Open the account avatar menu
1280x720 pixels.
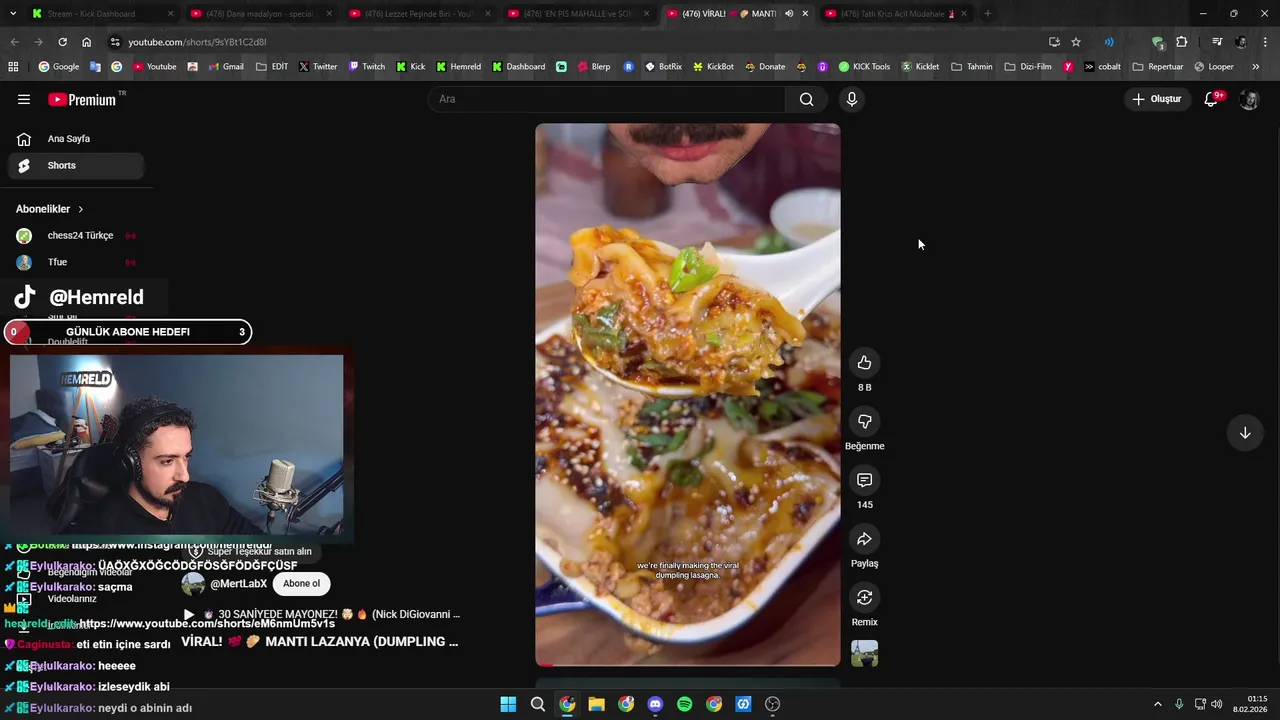1249,99
